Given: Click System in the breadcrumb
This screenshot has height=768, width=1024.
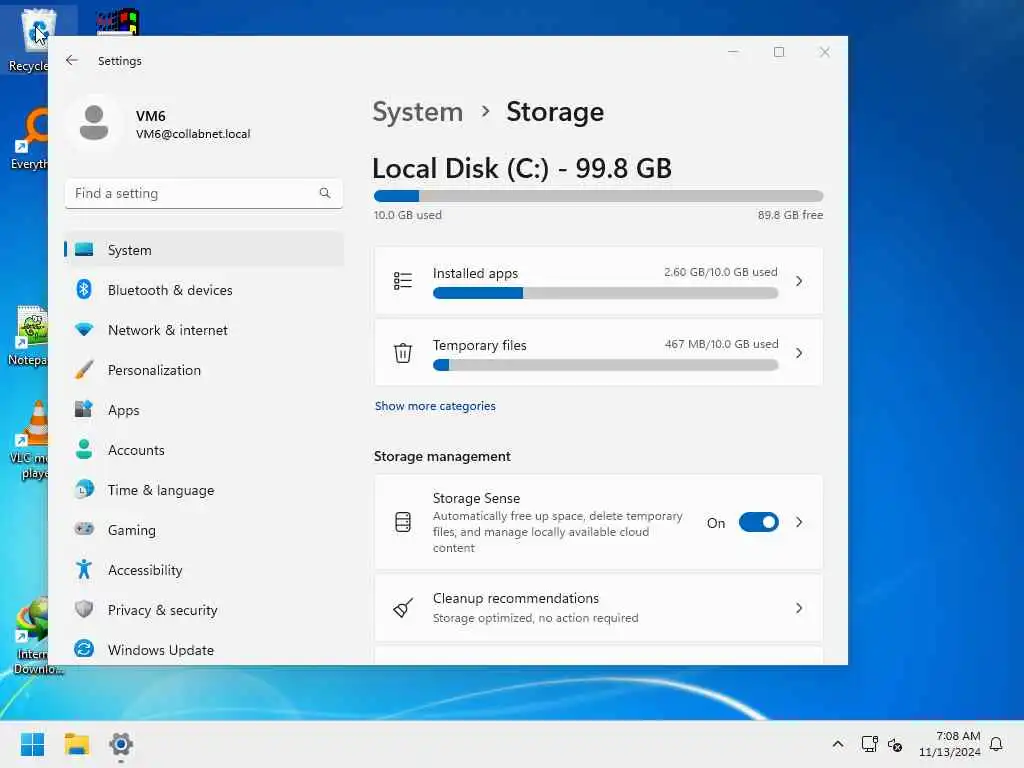Looking at the screenshot, I should pyautogui.click(x=417, y=112).
